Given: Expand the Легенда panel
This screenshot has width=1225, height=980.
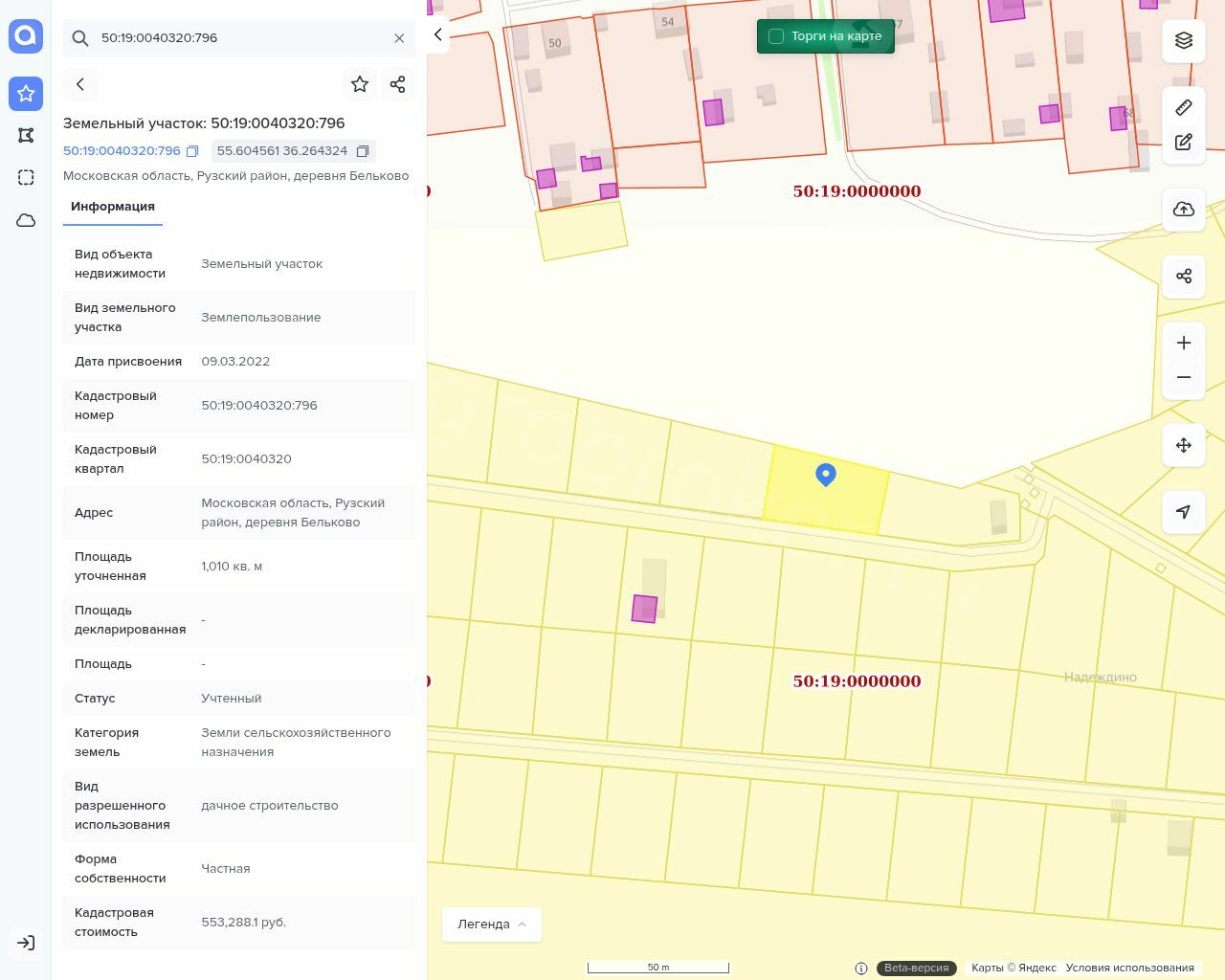Looking at the screenshot, I should [x=492, y=924].
